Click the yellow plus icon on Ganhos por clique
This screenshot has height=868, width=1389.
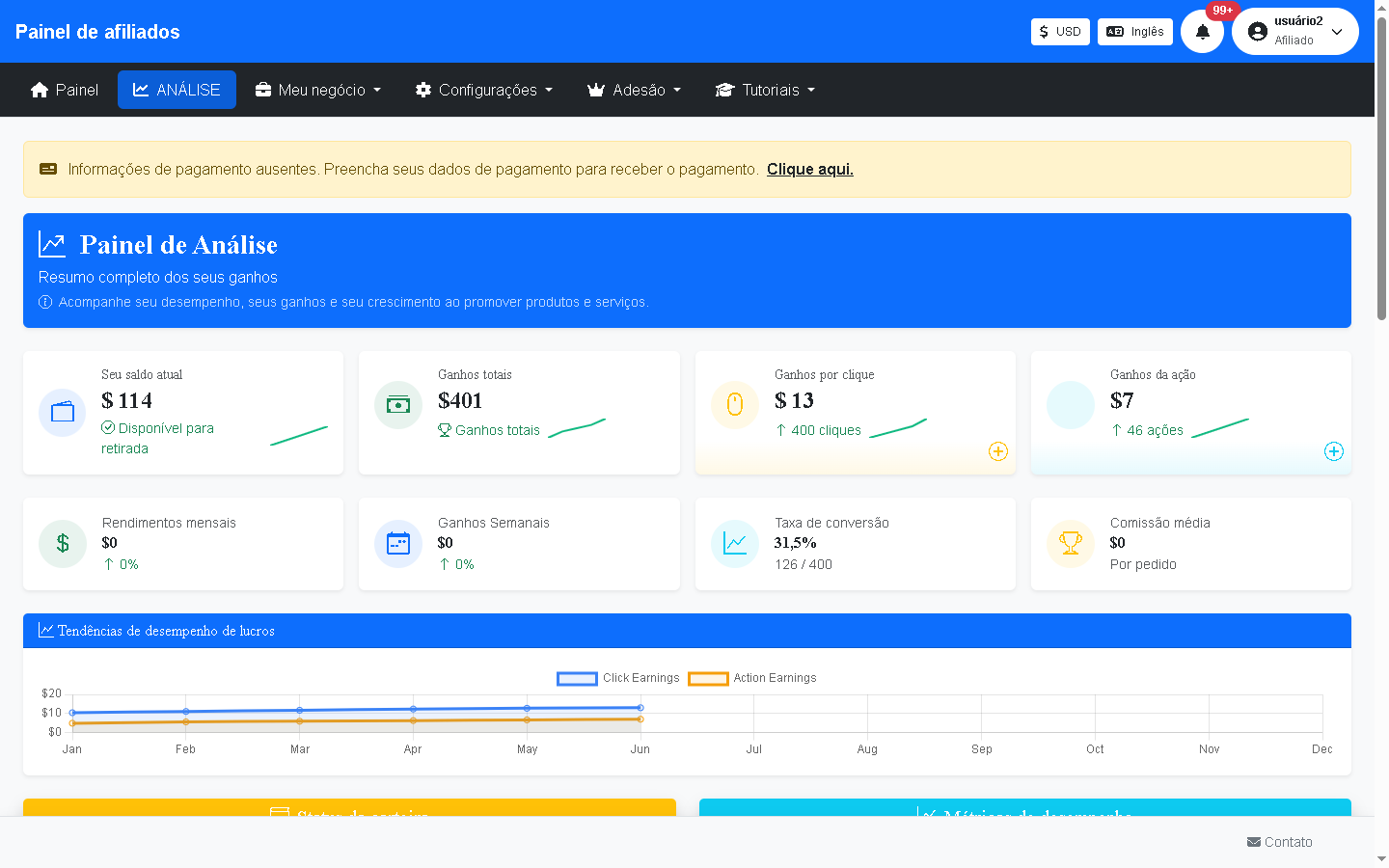coord(998,451)
